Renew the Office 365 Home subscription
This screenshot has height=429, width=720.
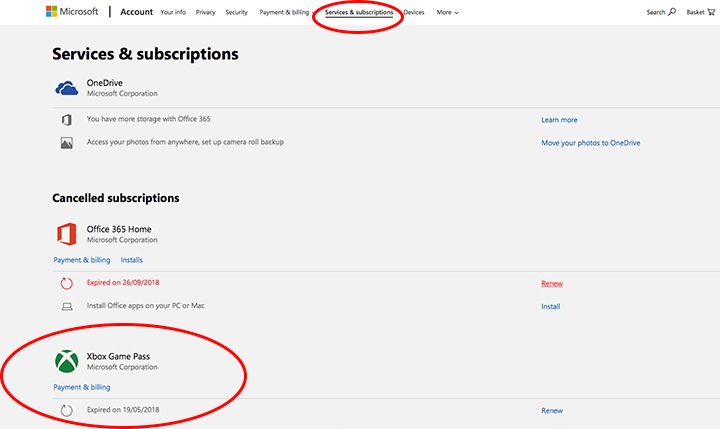tap(552, 283)
